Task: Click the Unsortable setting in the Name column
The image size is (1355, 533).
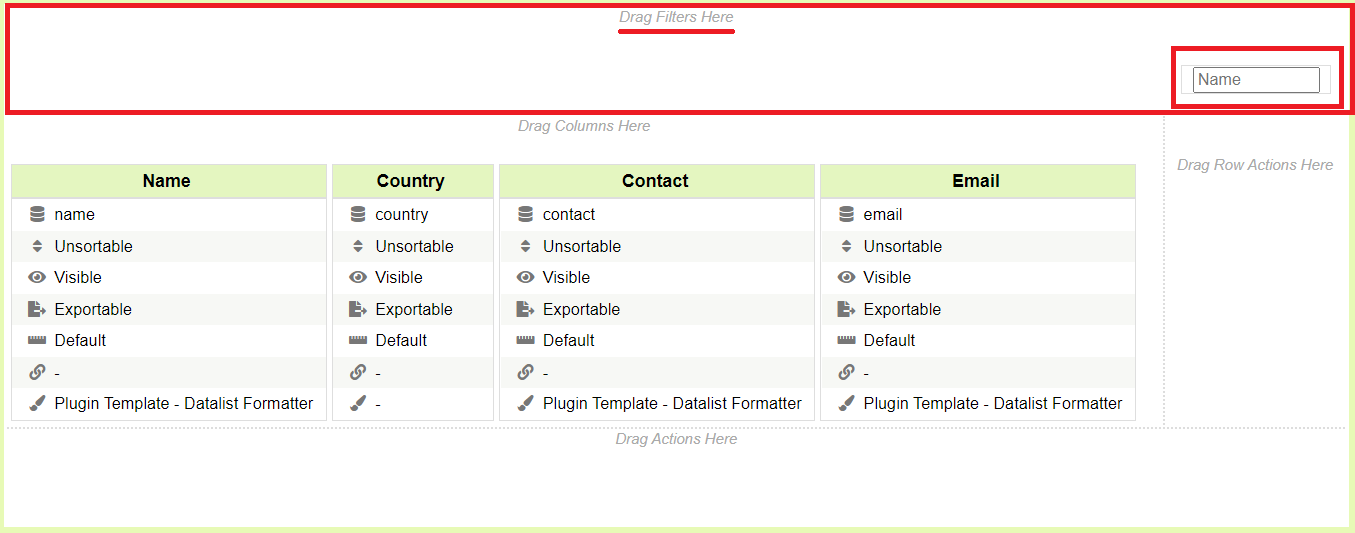Action: [x=93, y=246]
